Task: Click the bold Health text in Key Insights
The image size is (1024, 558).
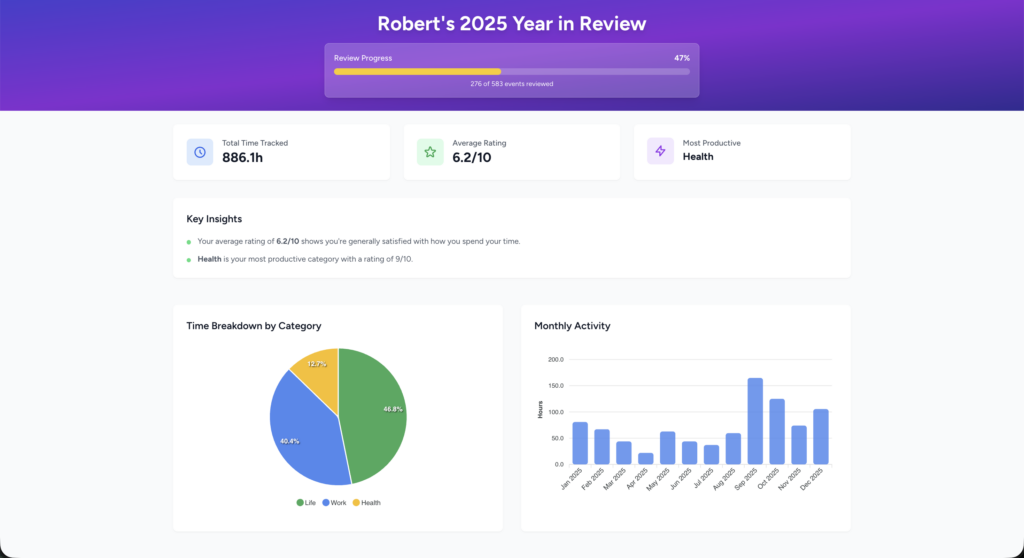Action: (209, 259)
